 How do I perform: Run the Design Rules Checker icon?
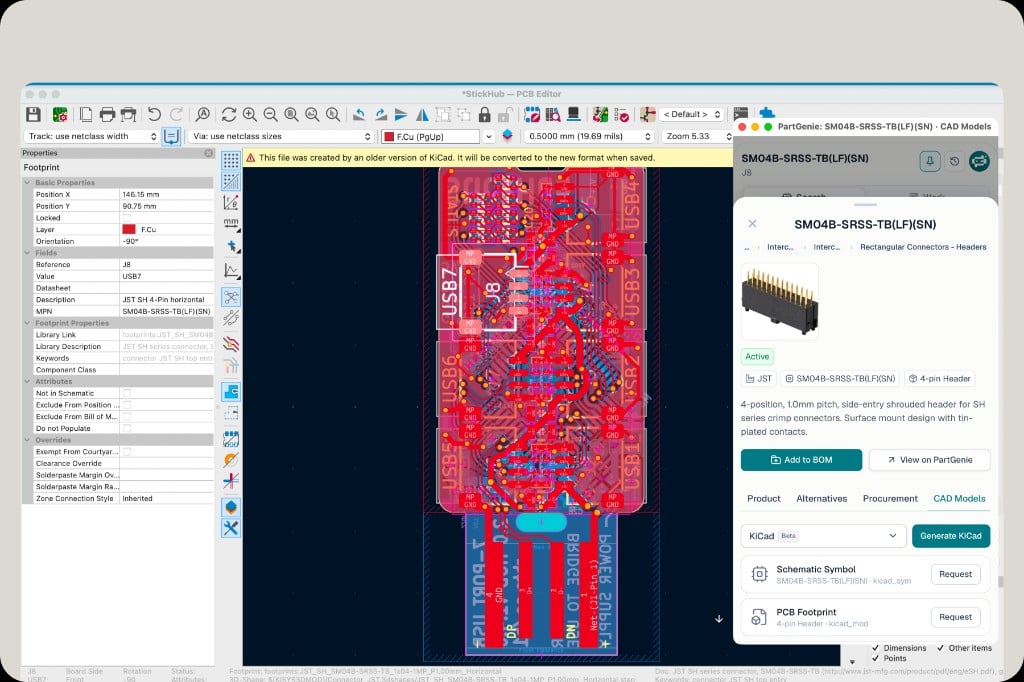tap(622, 114)
